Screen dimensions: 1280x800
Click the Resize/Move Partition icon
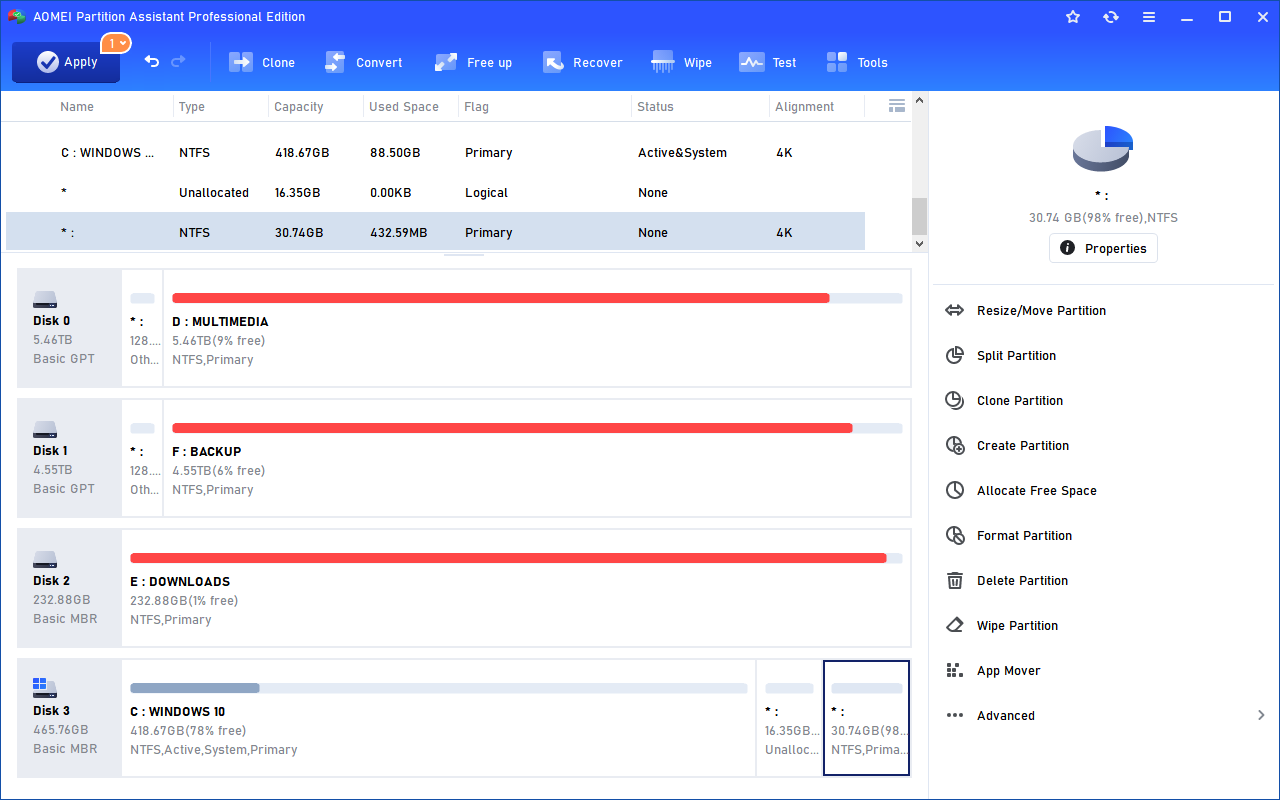955,311
